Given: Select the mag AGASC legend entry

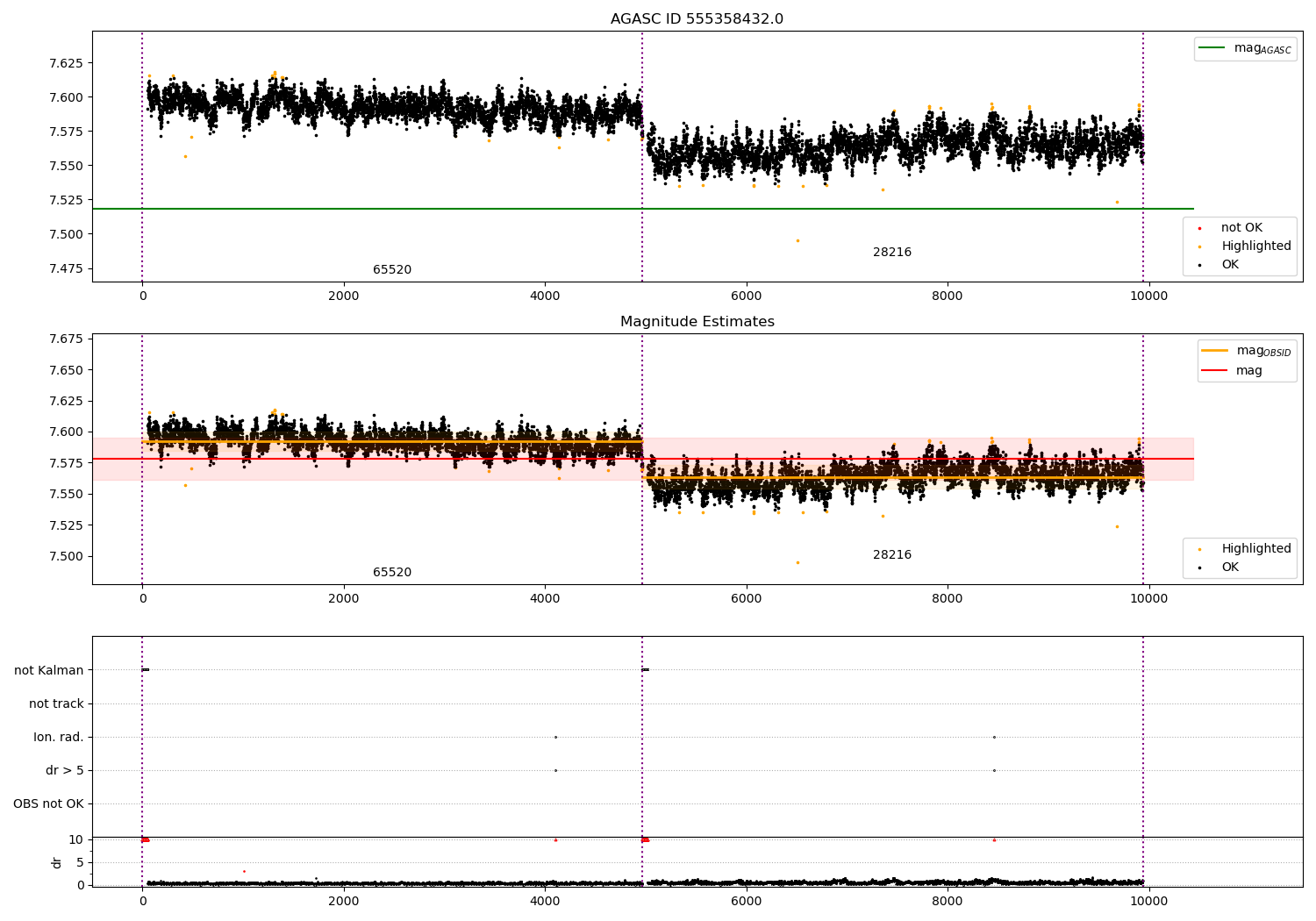Looking at the screenshot, I should 1245,48.
